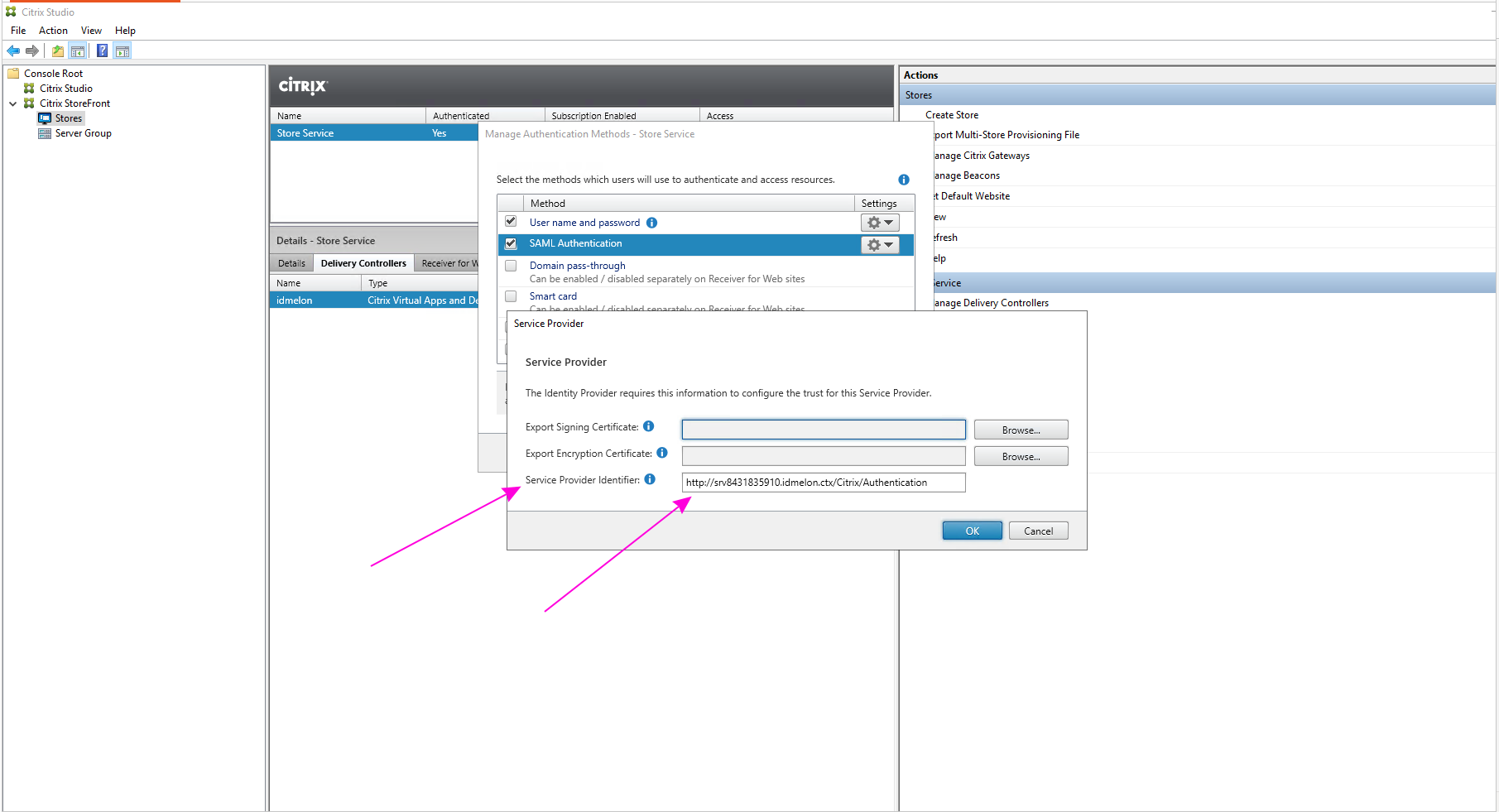Image resolution: width=1499 pixels, height=812 pixels.
Task: Click info icon beside Service Provider Identifier
Action: tap(650, 479)
